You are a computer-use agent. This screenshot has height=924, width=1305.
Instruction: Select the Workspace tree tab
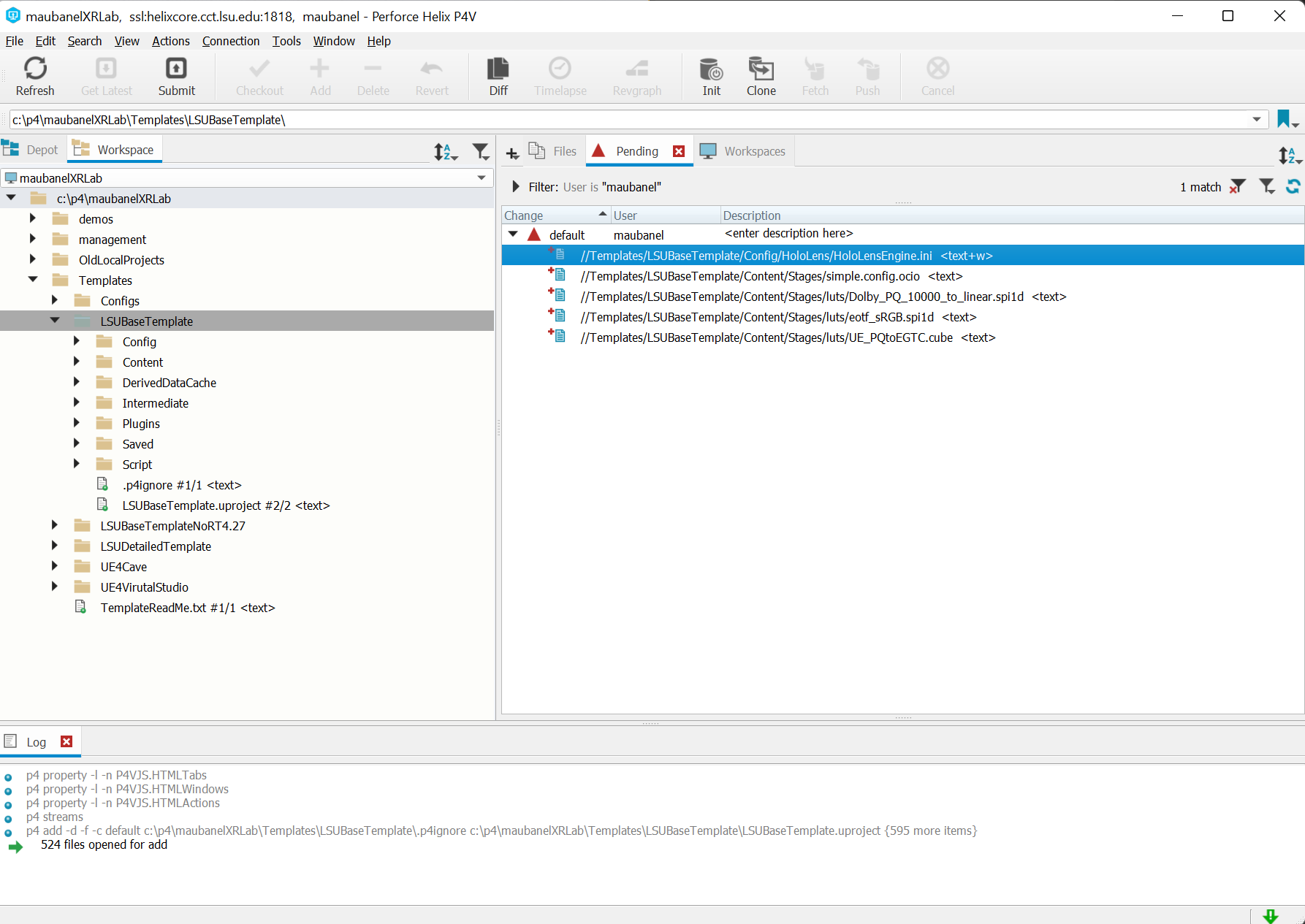coord(114,150)
